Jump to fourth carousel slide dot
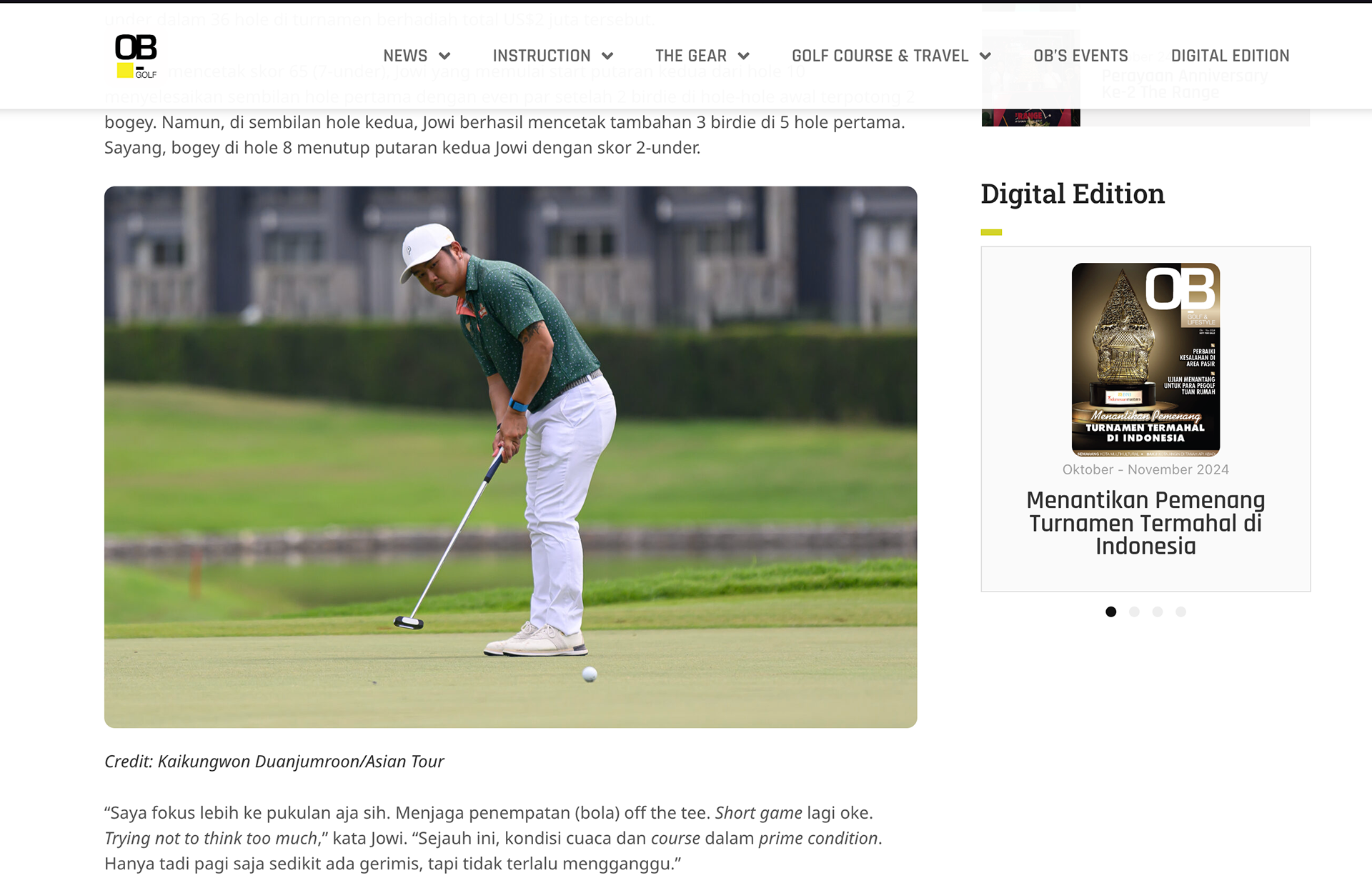This screenshot has height=888, width=1372. pos(1180,612)
